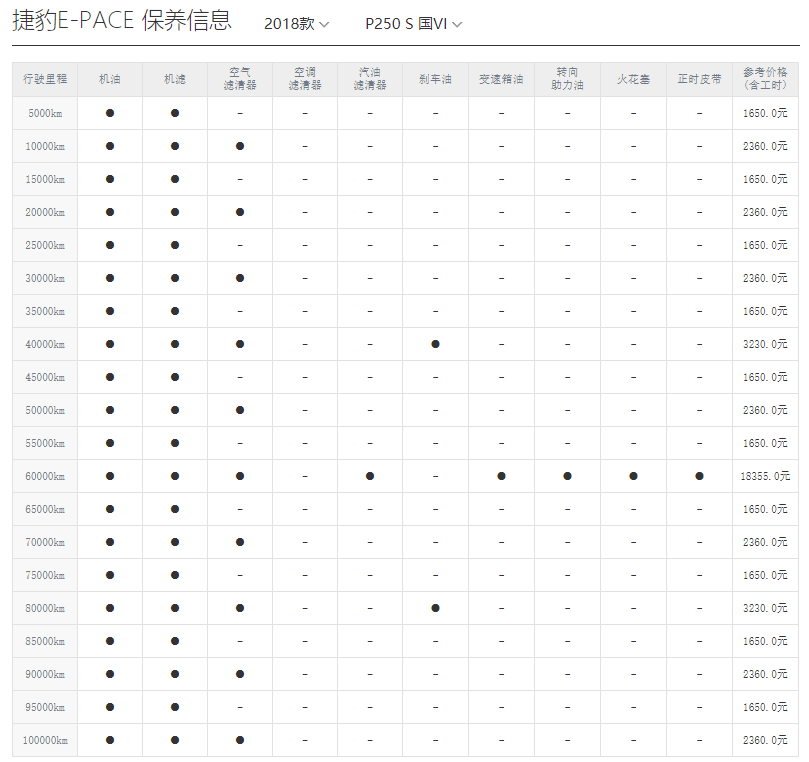The image size is (809, 762).
Task: Click the 18355.0元 price at 60000km
Action: coord(765,476)
